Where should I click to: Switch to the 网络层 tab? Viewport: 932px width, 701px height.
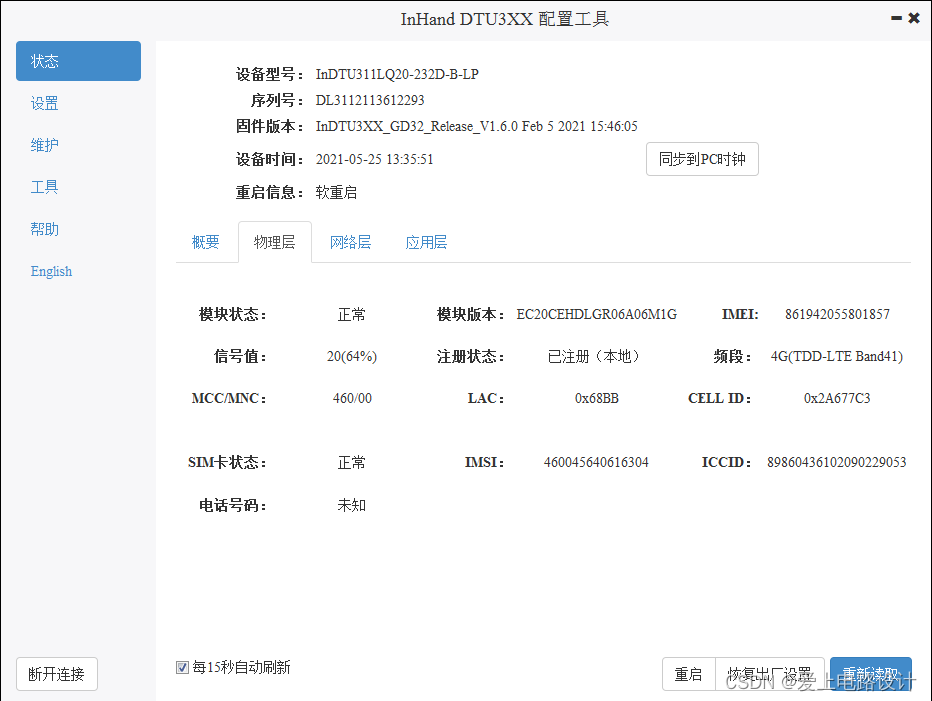pyautogui.click(x=350, y=241)
